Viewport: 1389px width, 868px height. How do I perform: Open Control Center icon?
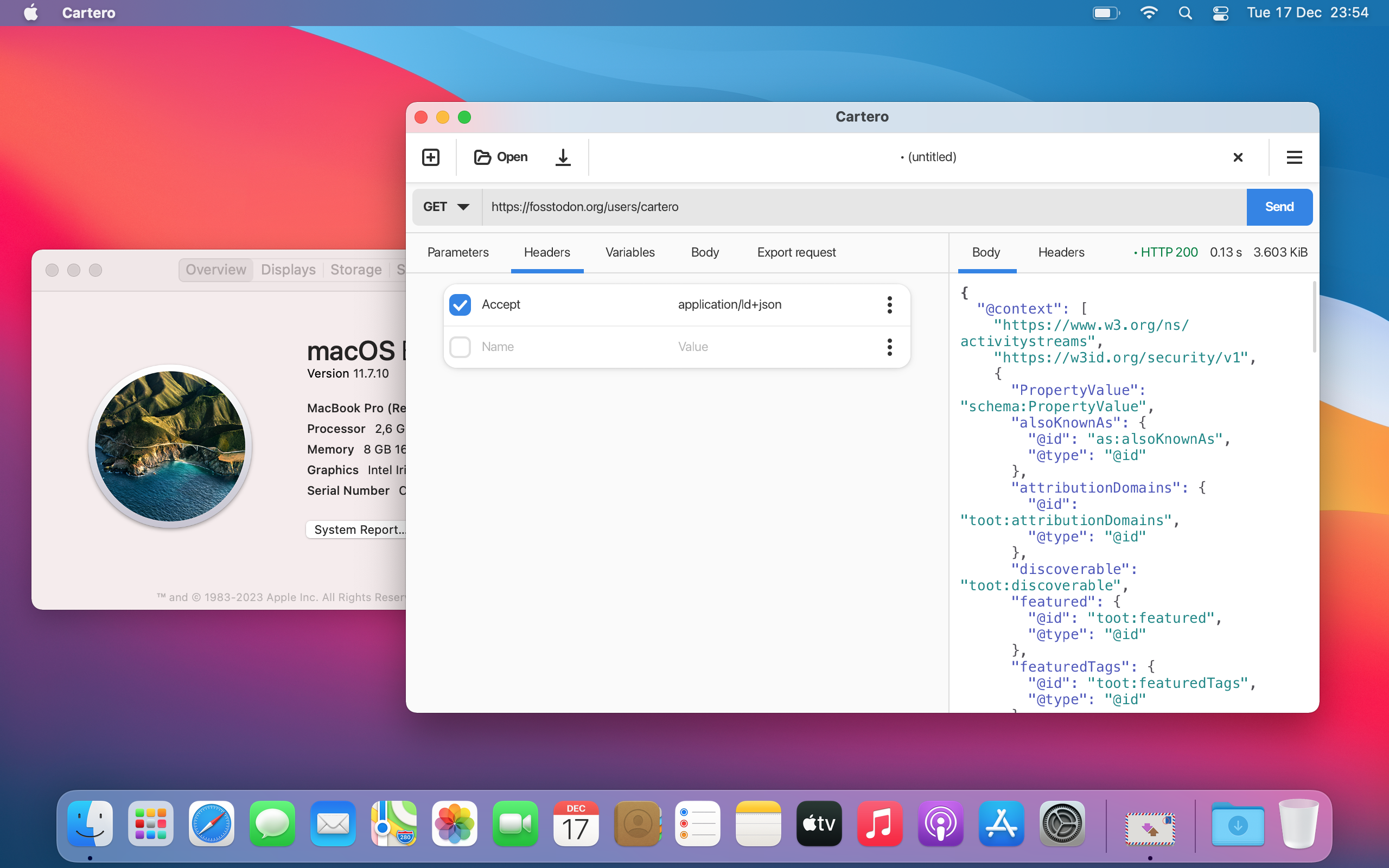[1220, 12]
